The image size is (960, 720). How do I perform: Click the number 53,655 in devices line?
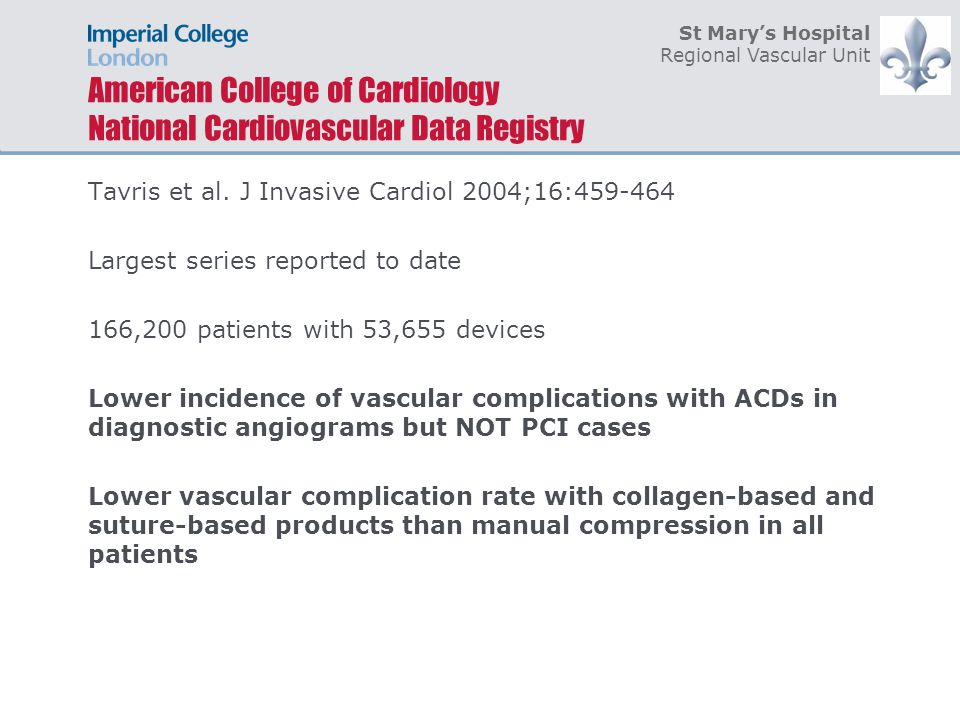[404, 330]
